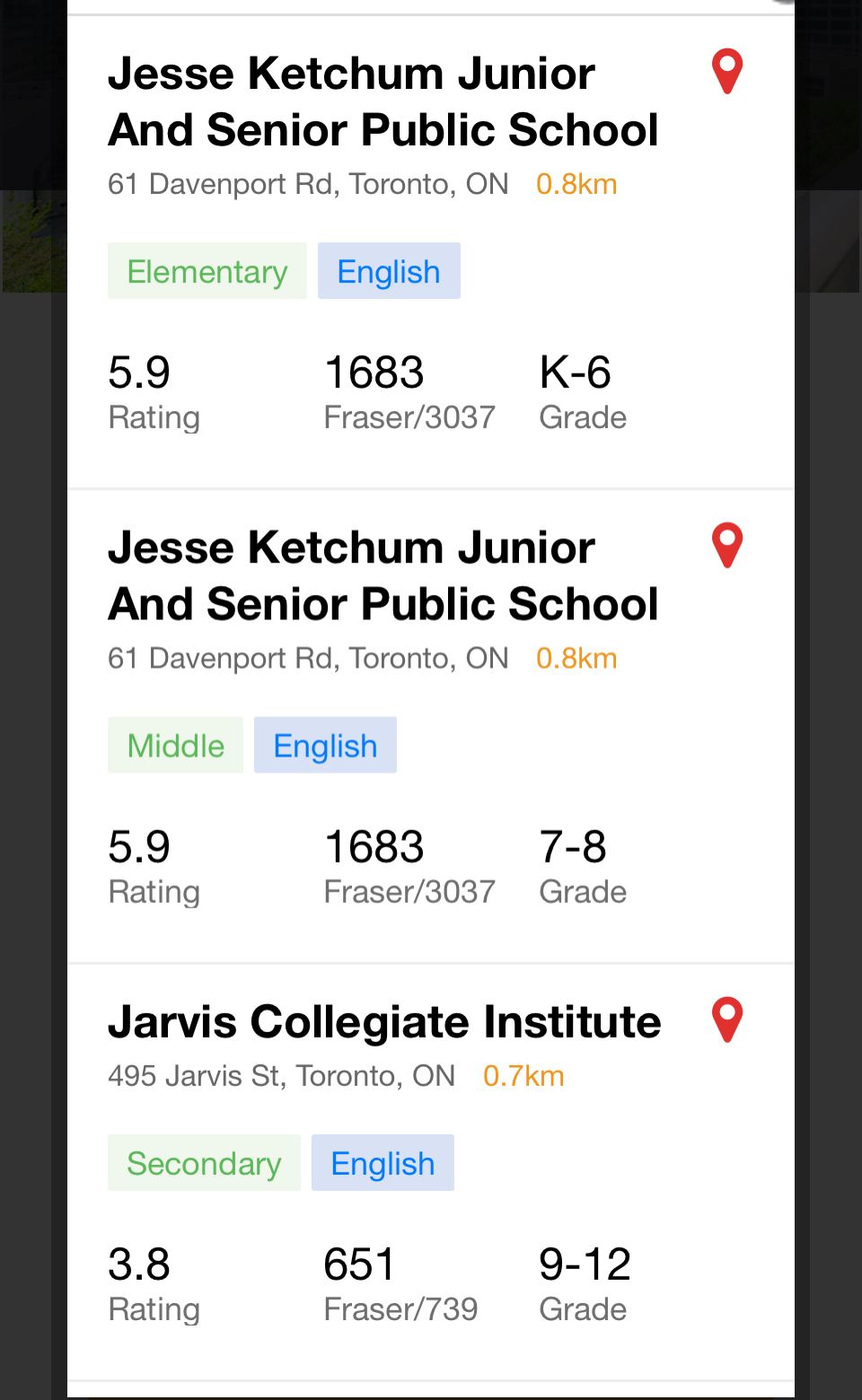Tap the map pin on the Elementary school card
The width and height of the screenshot is (862, 1400).
point(726,72)
